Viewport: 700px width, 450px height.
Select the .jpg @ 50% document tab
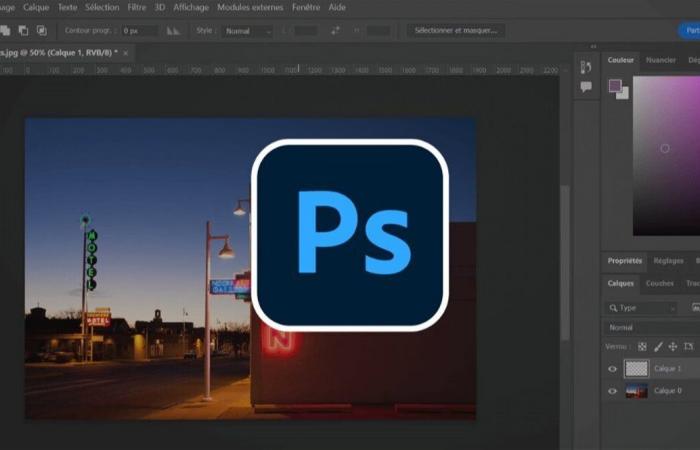click(x=58, y=53)
